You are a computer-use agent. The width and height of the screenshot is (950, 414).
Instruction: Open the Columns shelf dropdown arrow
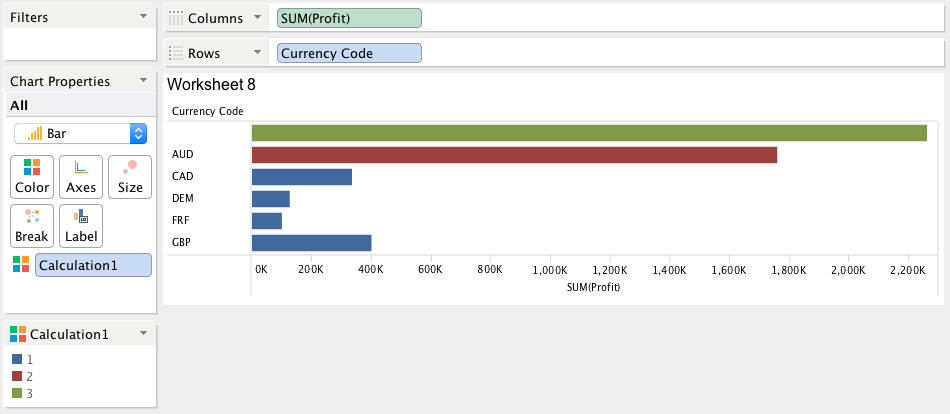[x=257, y=18]
